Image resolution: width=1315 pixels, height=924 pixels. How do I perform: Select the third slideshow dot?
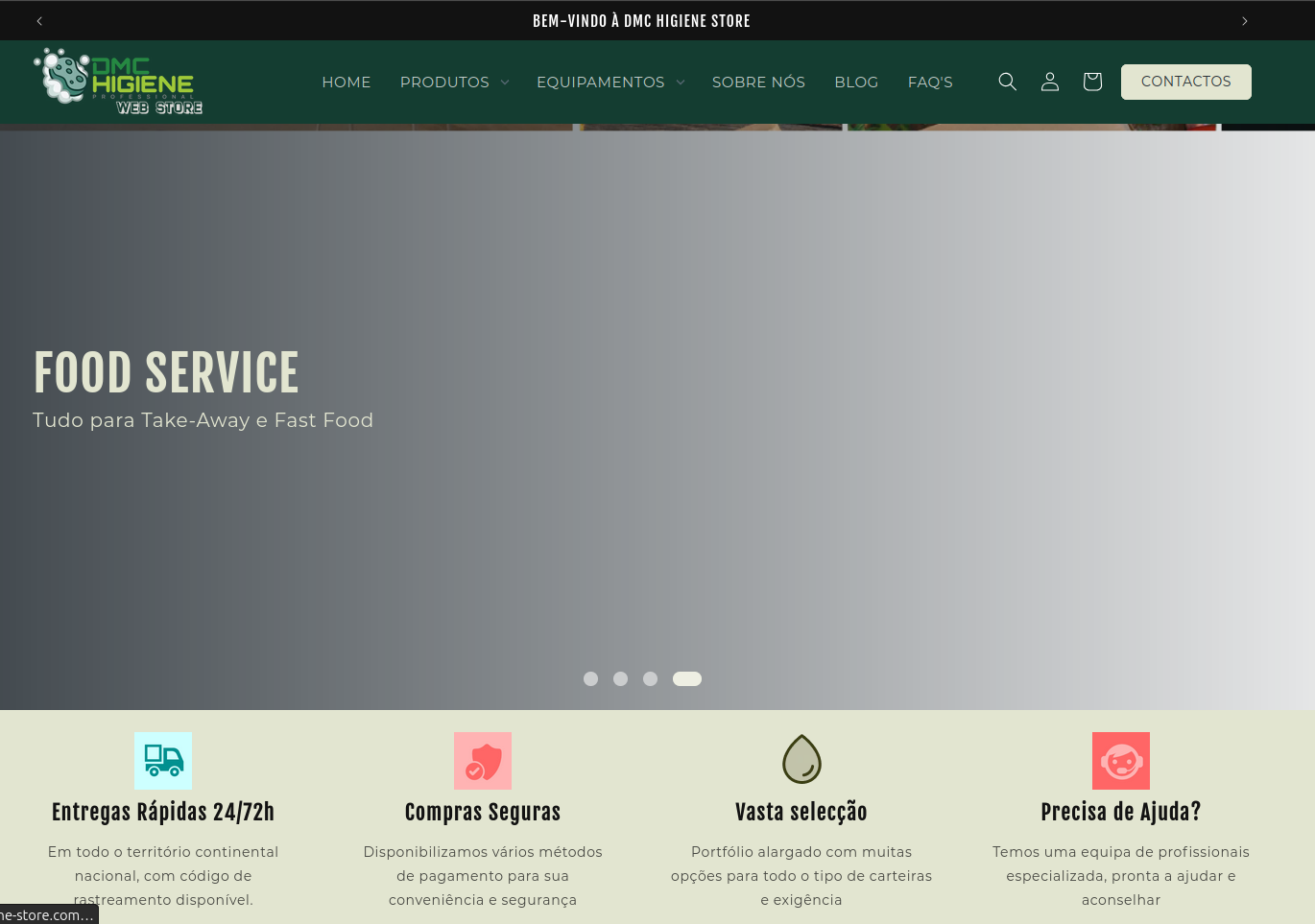pos(650,679)
